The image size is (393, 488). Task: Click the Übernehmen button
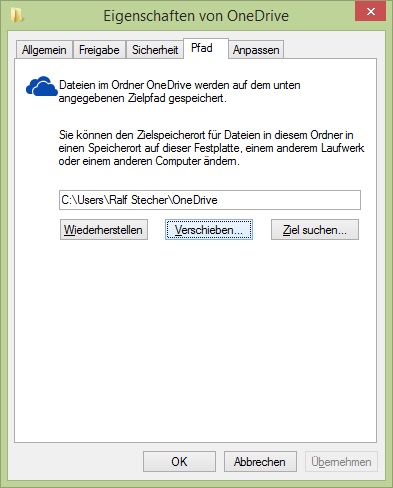pos(341,462)
